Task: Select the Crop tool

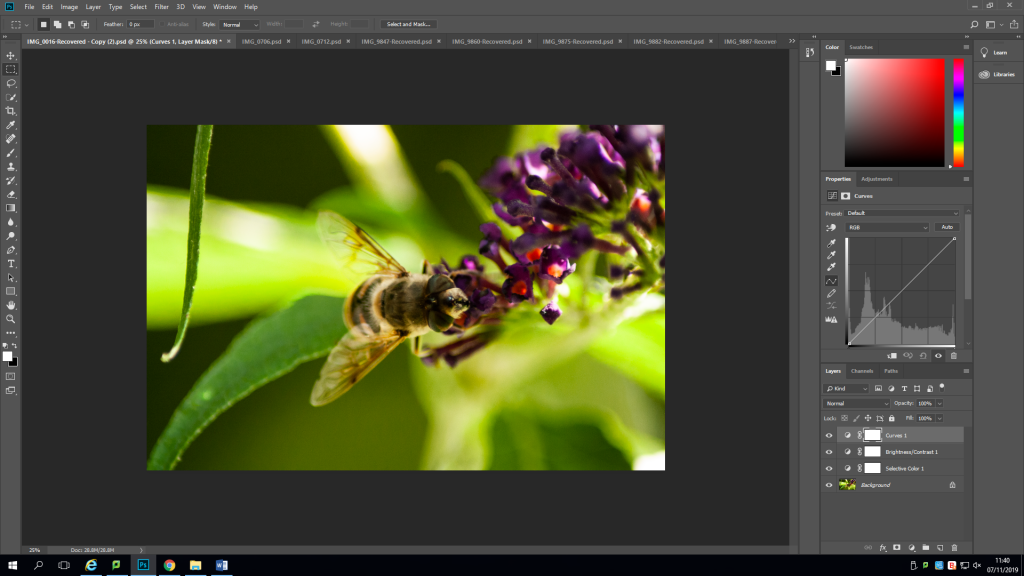Action: pyautogui.click(x=11, y=111)
